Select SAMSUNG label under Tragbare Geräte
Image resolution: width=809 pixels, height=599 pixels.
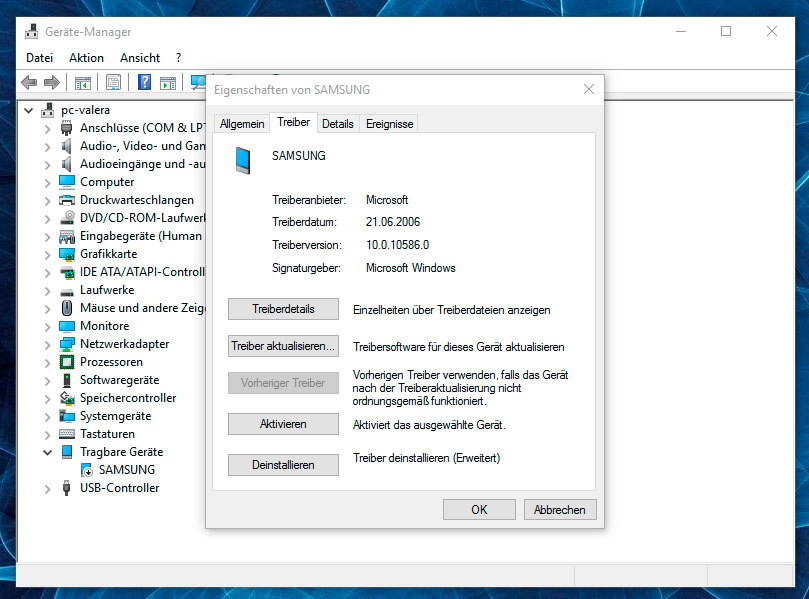click(127, 470)
